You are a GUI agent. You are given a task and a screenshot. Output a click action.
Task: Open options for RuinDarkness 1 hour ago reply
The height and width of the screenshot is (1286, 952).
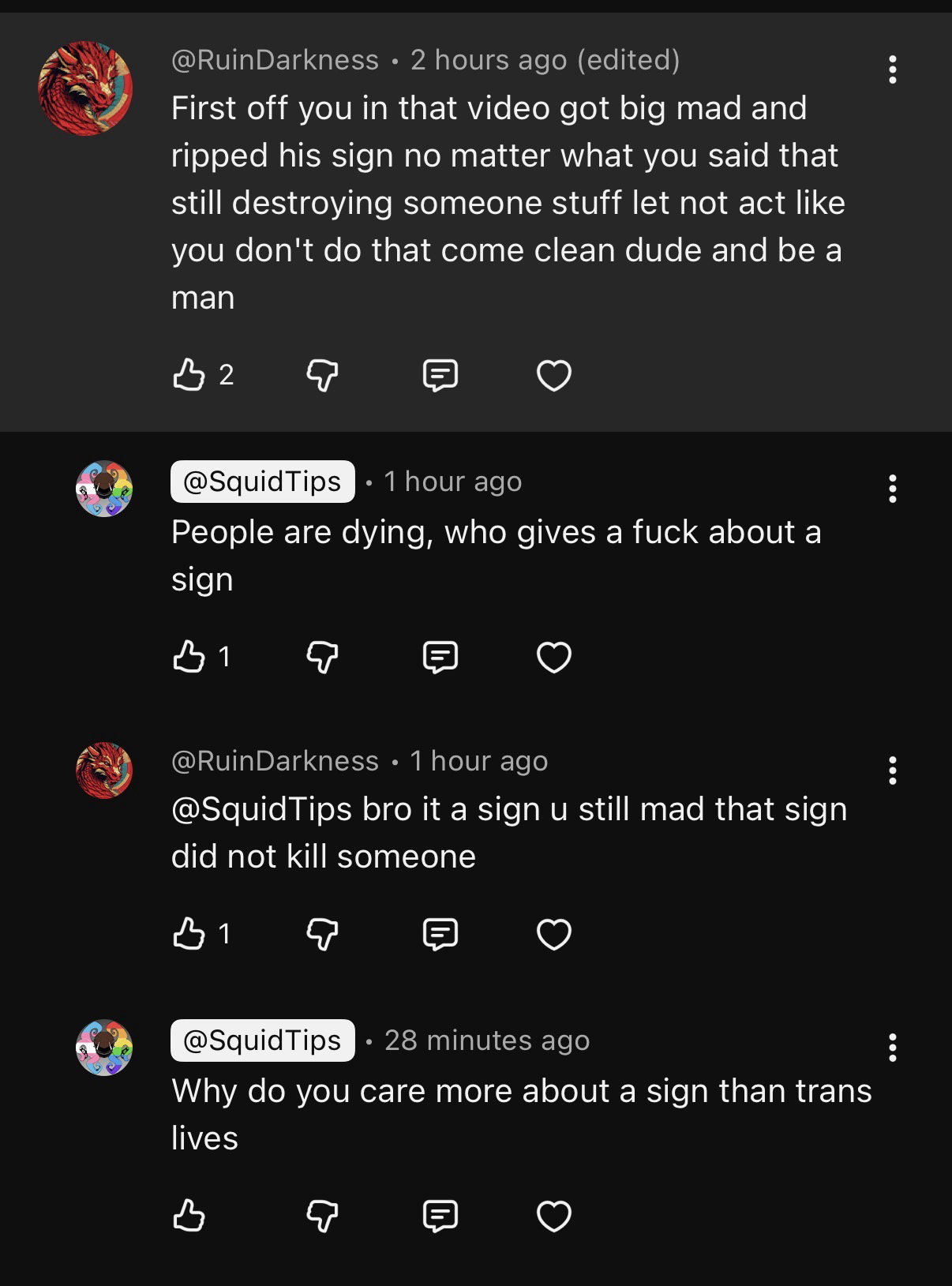(x=892, y=770)
